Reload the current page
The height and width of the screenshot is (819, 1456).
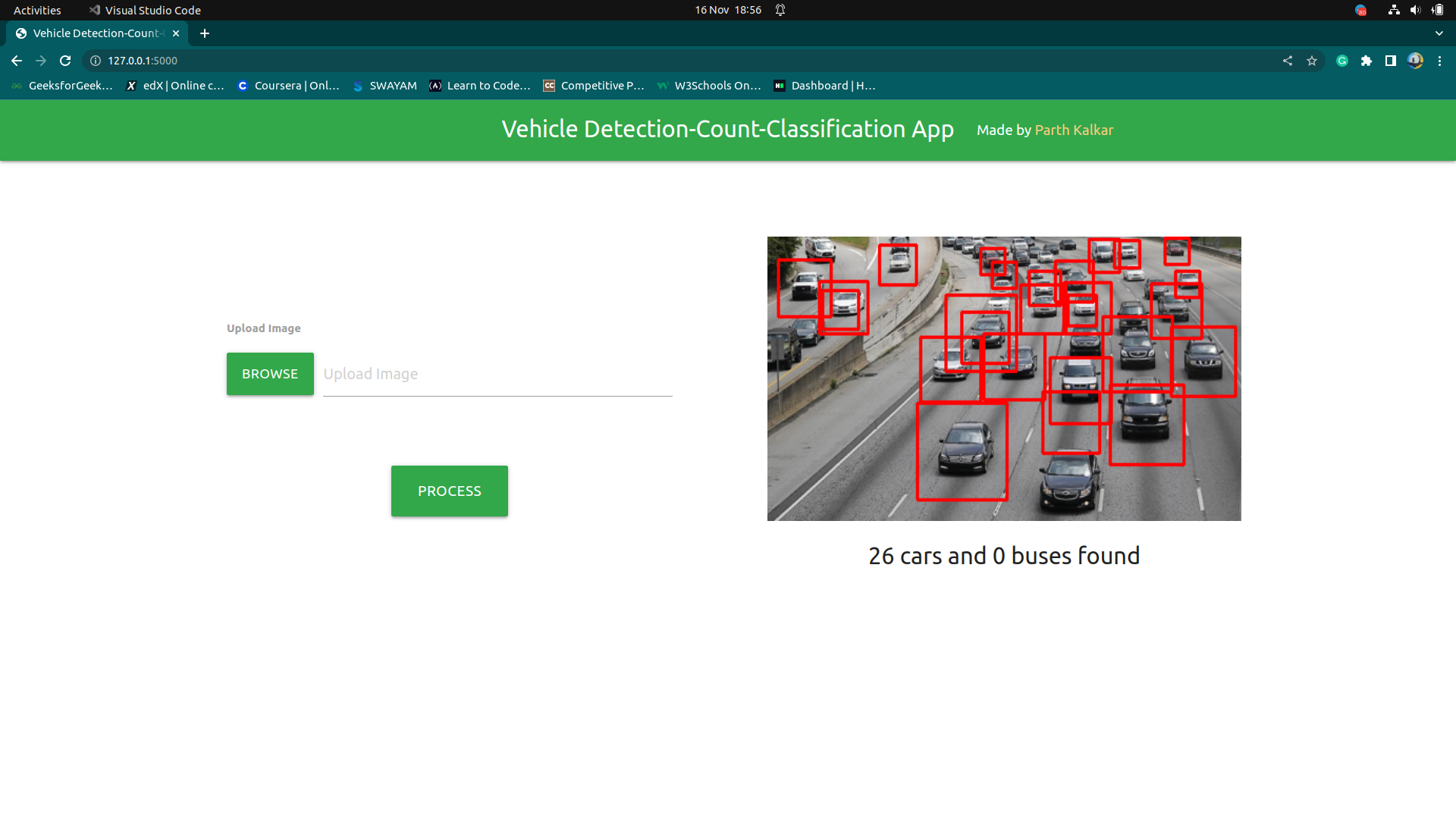65,61
